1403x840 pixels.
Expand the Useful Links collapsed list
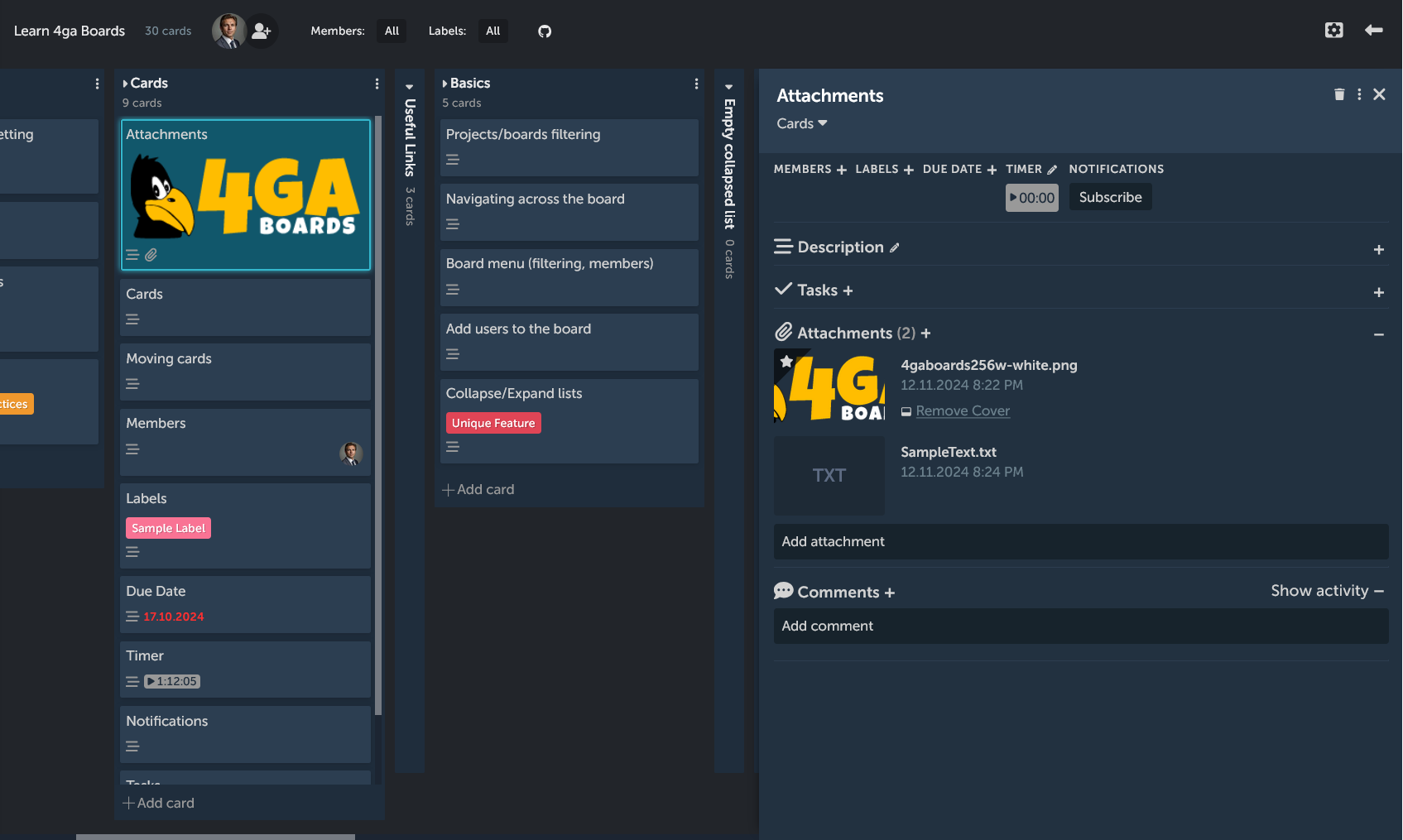(x=410, y=86)
